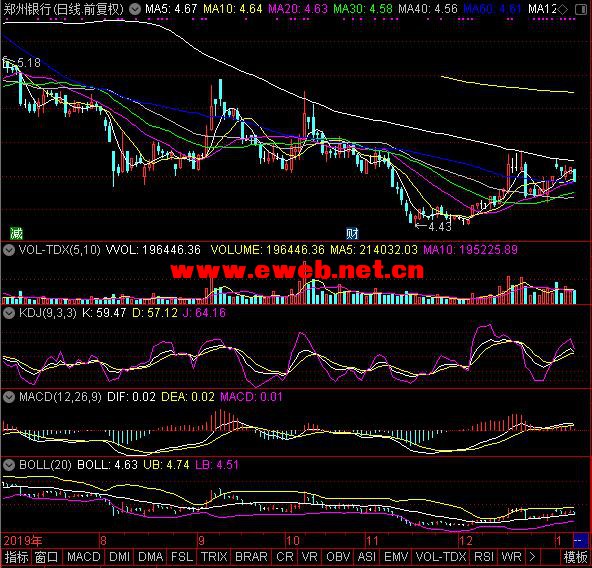Click the December marker on the date axis

[466, 540]
